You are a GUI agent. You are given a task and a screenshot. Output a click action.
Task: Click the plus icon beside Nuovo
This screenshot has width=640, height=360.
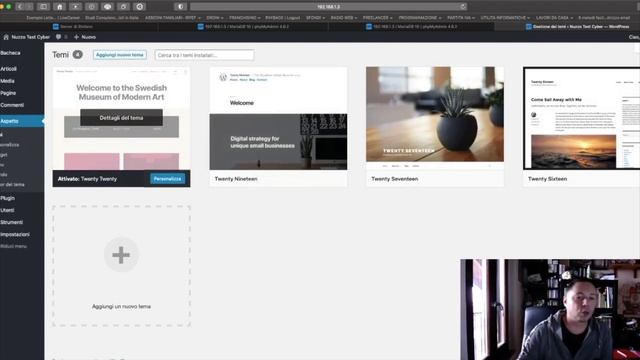[76, 37]
